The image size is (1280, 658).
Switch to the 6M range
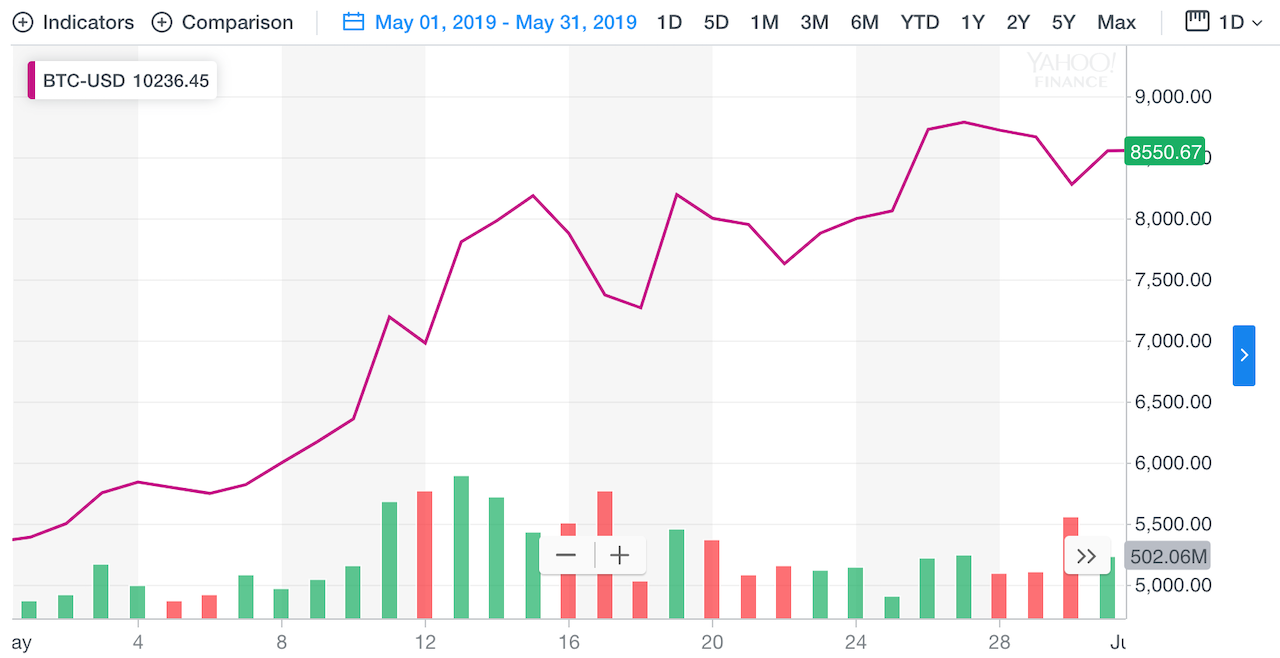(864, 22)
